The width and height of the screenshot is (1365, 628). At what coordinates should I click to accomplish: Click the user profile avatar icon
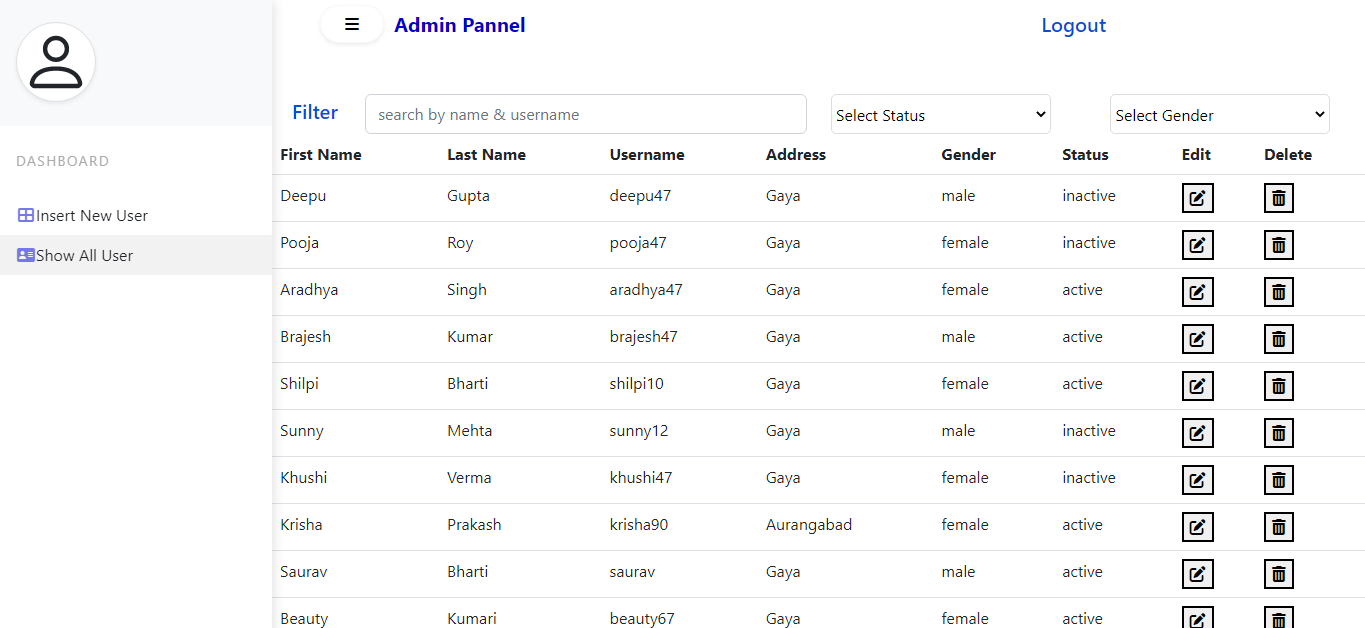coord(55,61)
